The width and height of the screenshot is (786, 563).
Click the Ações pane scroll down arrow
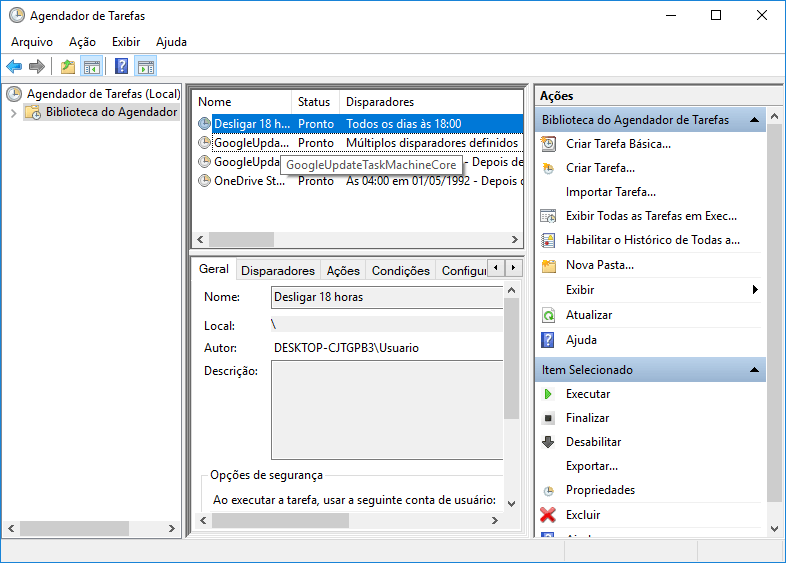tap(774, 528)
